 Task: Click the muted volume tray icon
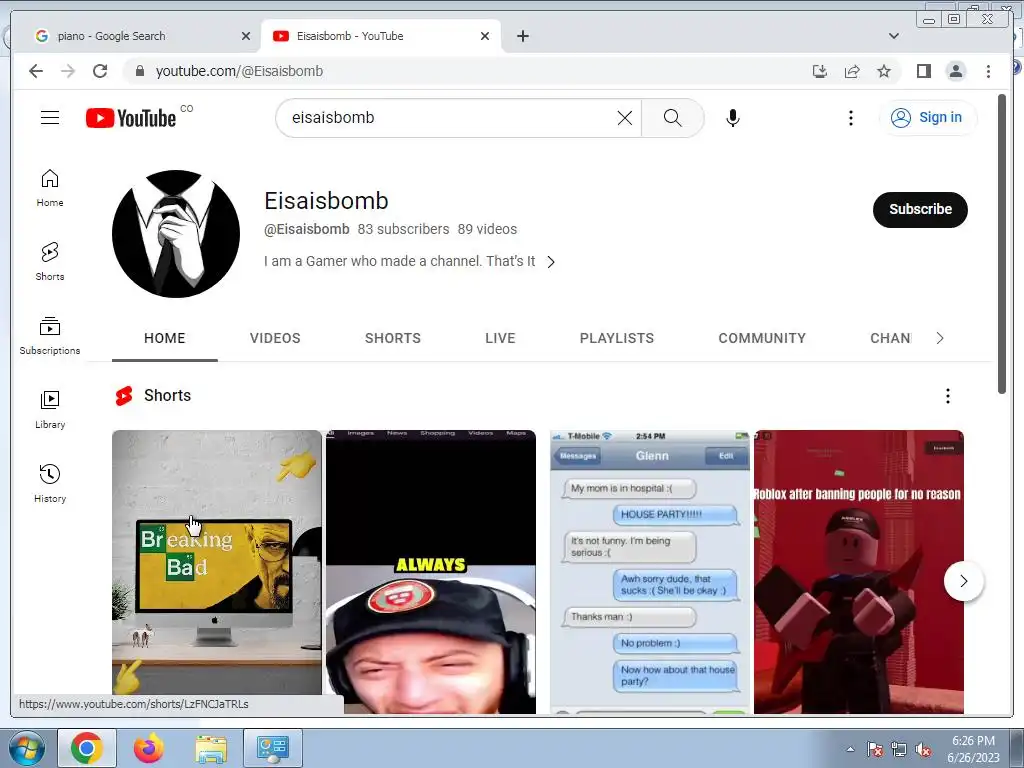click(x=923, y=749)
